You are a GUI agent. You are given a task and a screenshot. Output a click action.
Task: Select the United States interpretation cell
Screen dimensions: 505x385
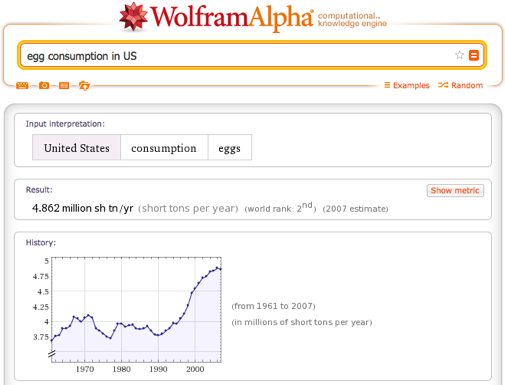76,147
